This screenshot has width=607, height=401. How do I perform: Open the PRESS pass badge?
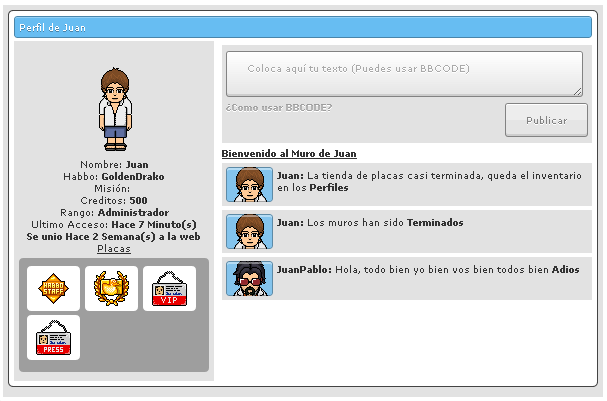tap(53, 338)
